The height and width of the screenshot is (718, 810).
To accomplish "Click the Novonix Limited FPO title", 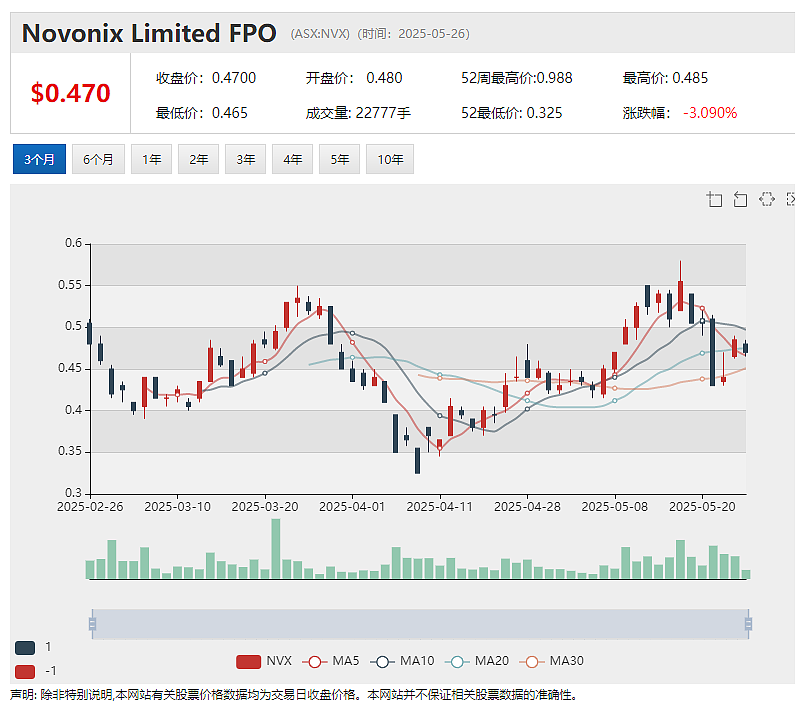I will (149, 34).
